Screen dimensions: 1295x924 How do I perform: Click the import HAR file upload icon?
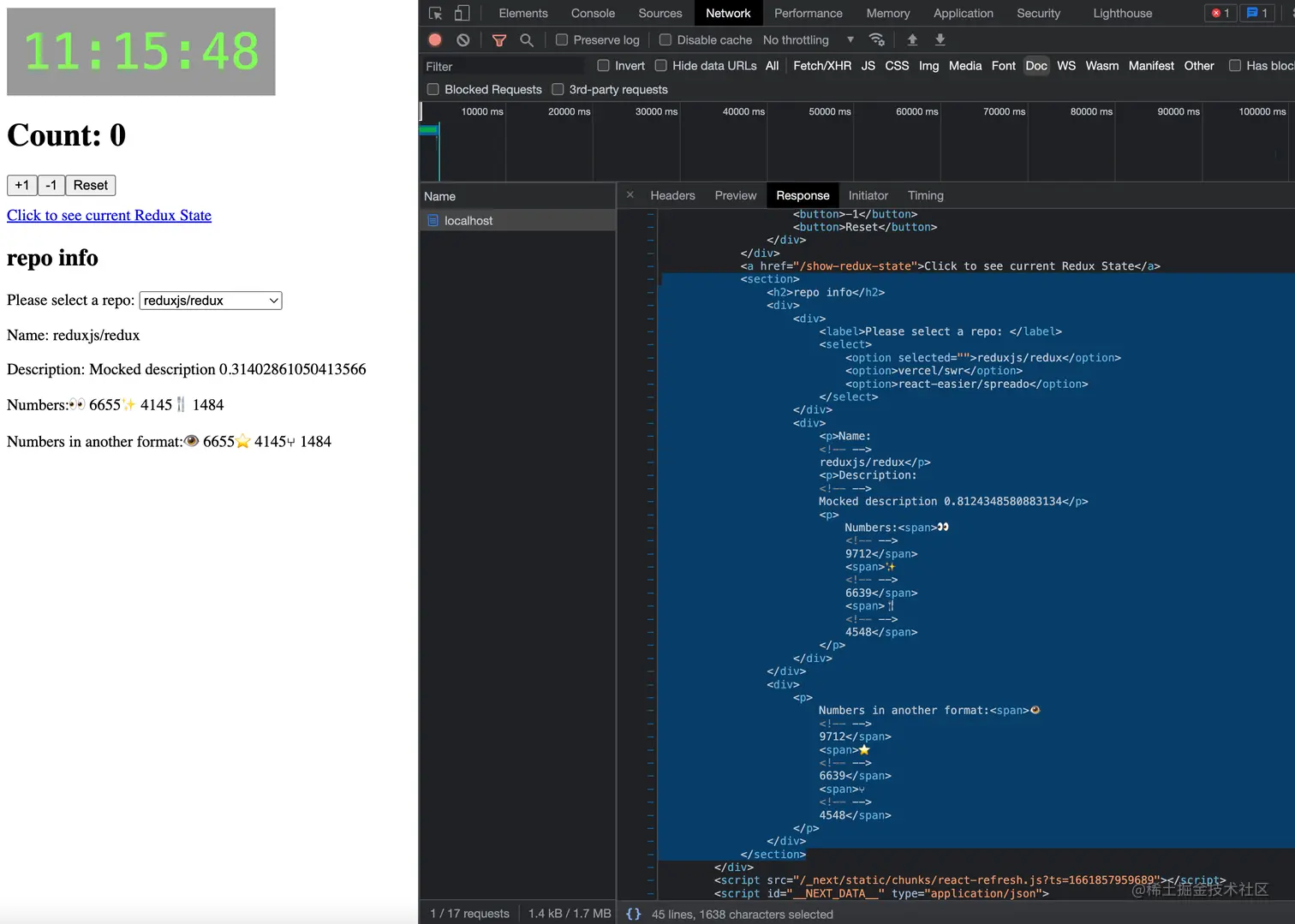(x=912, y=39)
